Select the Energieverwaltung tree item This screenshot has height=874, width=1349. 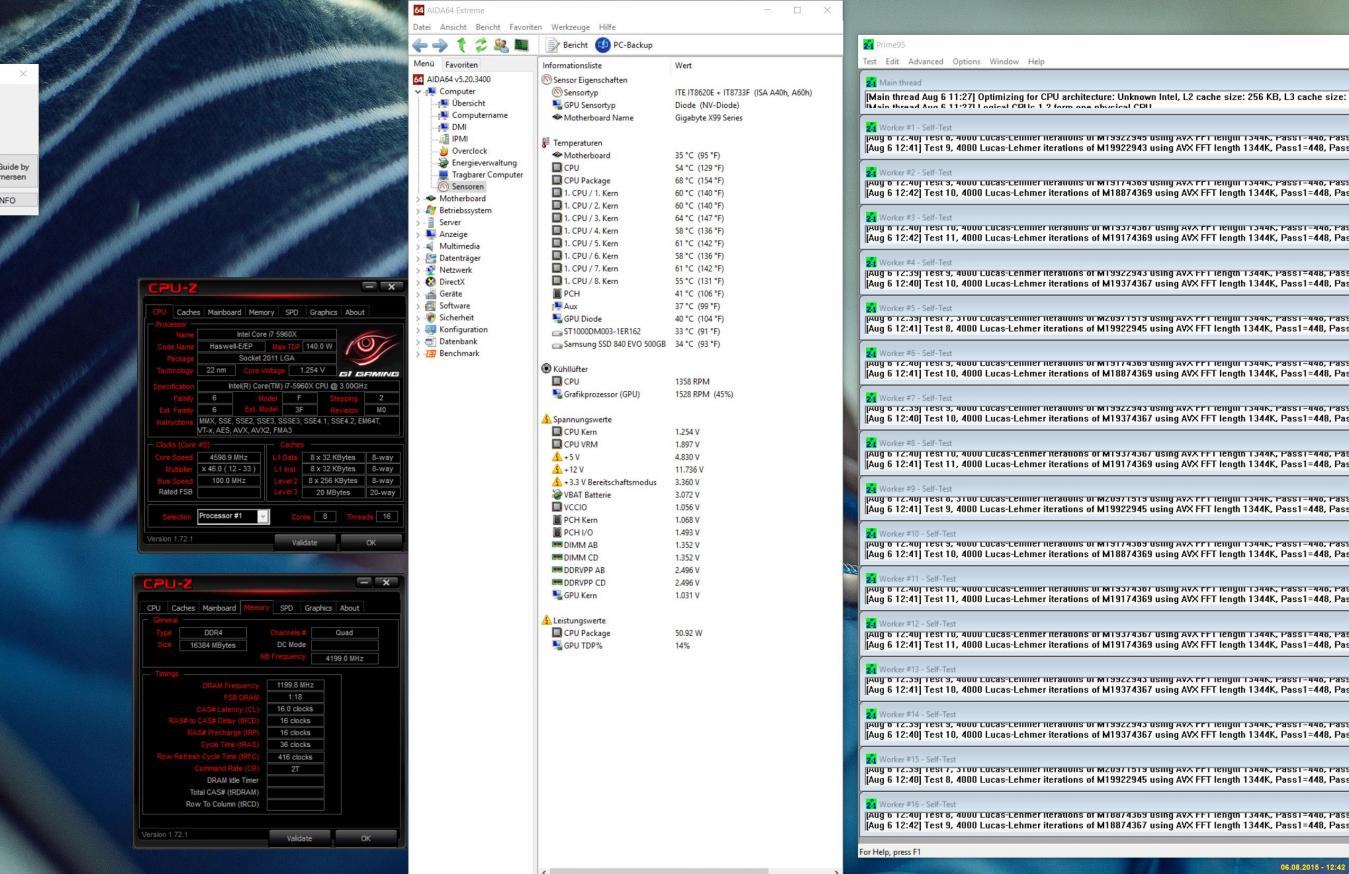[478, 163]
